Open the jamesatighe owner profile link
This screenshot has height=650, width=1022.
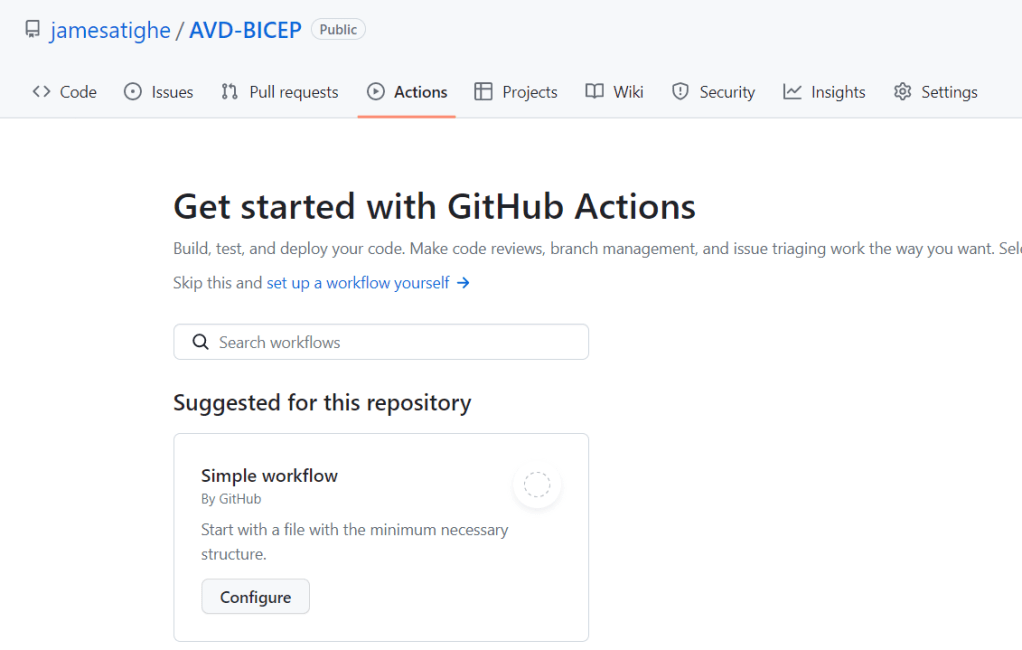(x=110, y=30)
